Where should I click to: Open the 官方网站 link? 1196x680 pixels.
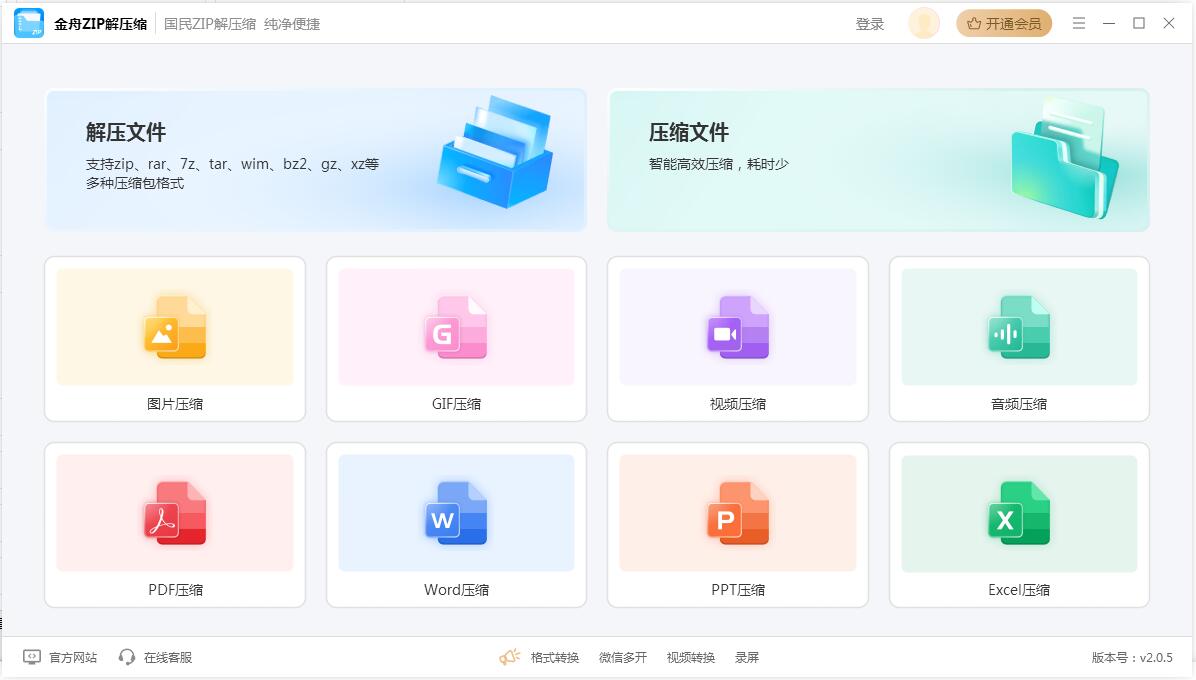73,657
